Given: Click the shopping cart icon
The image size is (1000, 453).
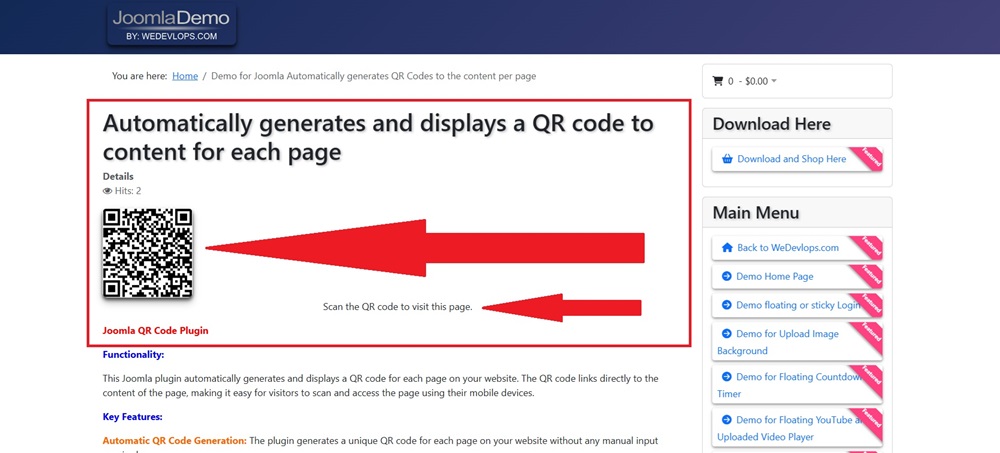Looking at the screenshot, I should pyautogui.click(x=717, y=81).
